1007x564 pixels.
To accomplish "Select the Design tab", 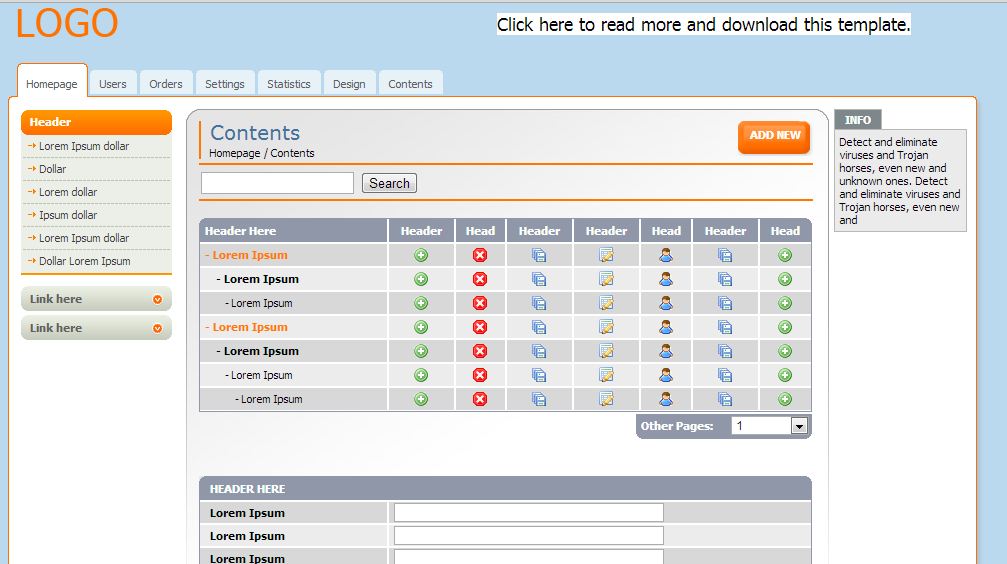I will 349,84.
